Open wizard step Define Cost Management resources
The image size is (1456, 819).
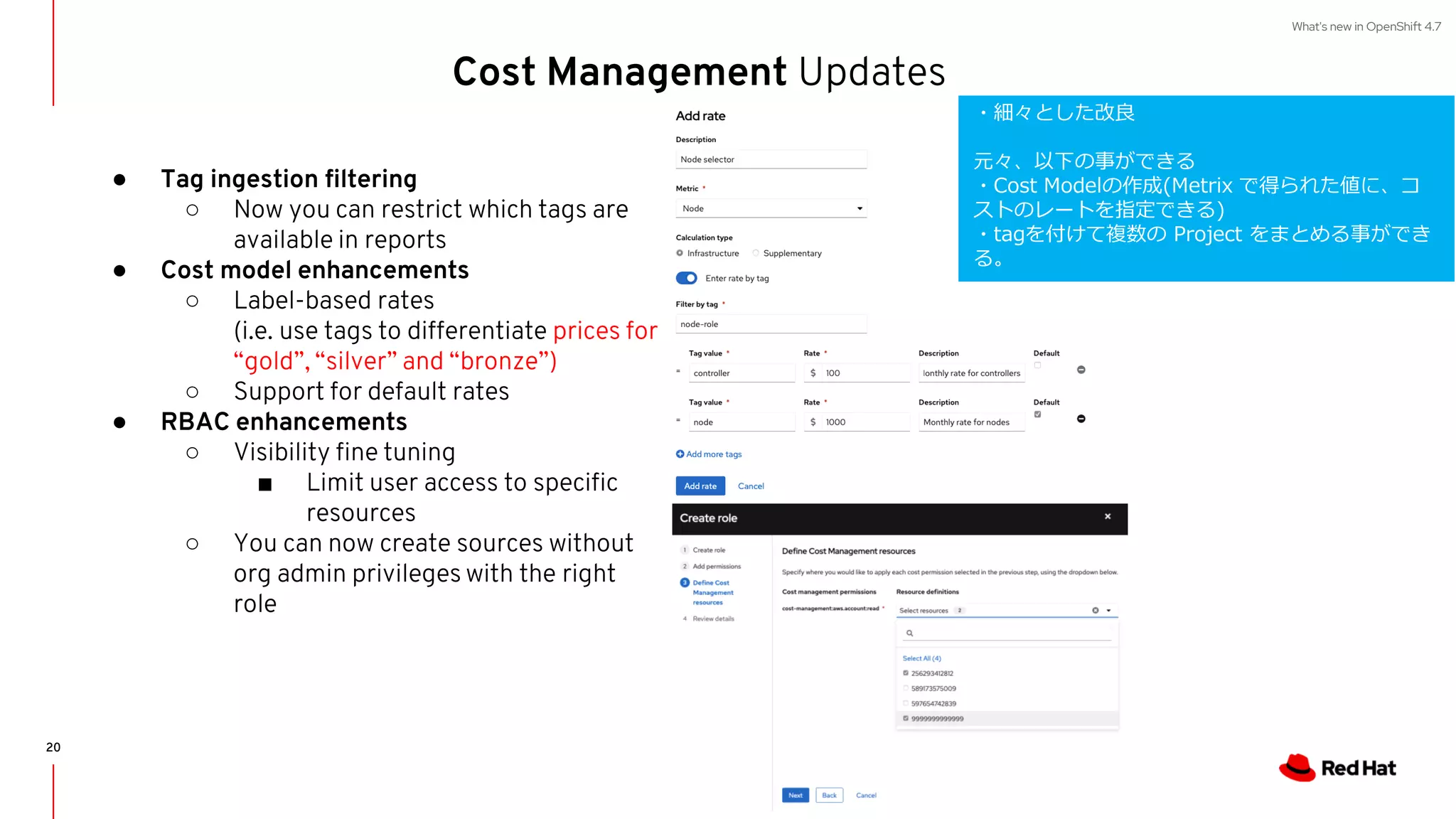pos(713,592)
